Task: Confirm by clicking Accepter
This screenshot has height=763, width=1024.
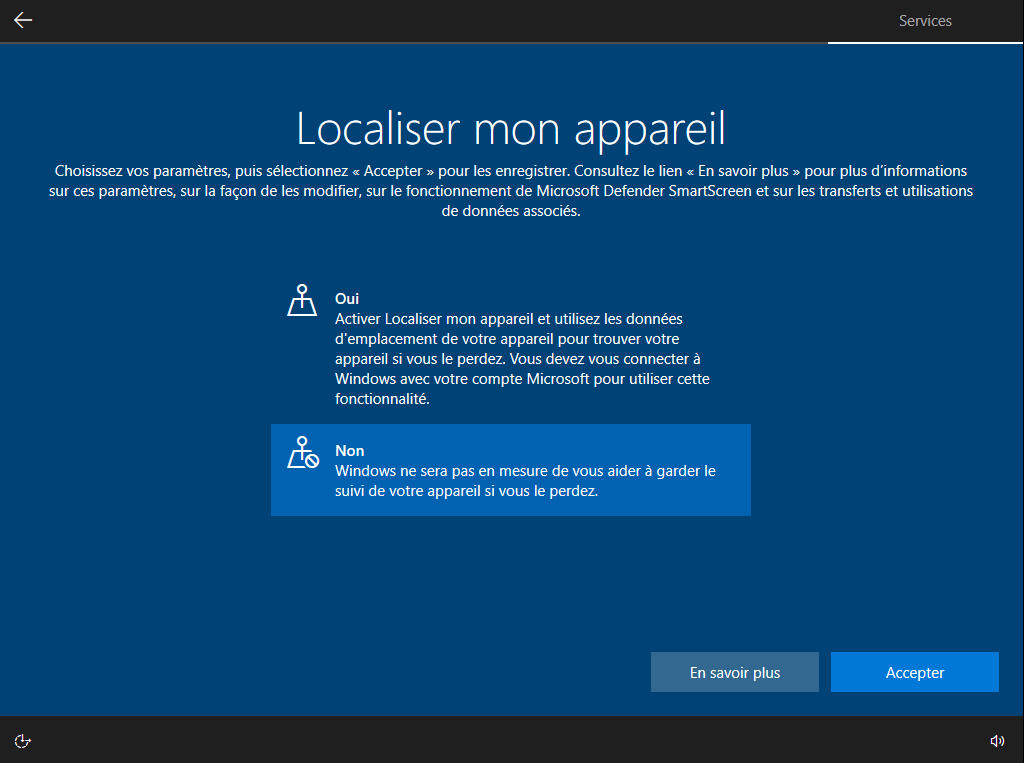Action: click(914, 673)
